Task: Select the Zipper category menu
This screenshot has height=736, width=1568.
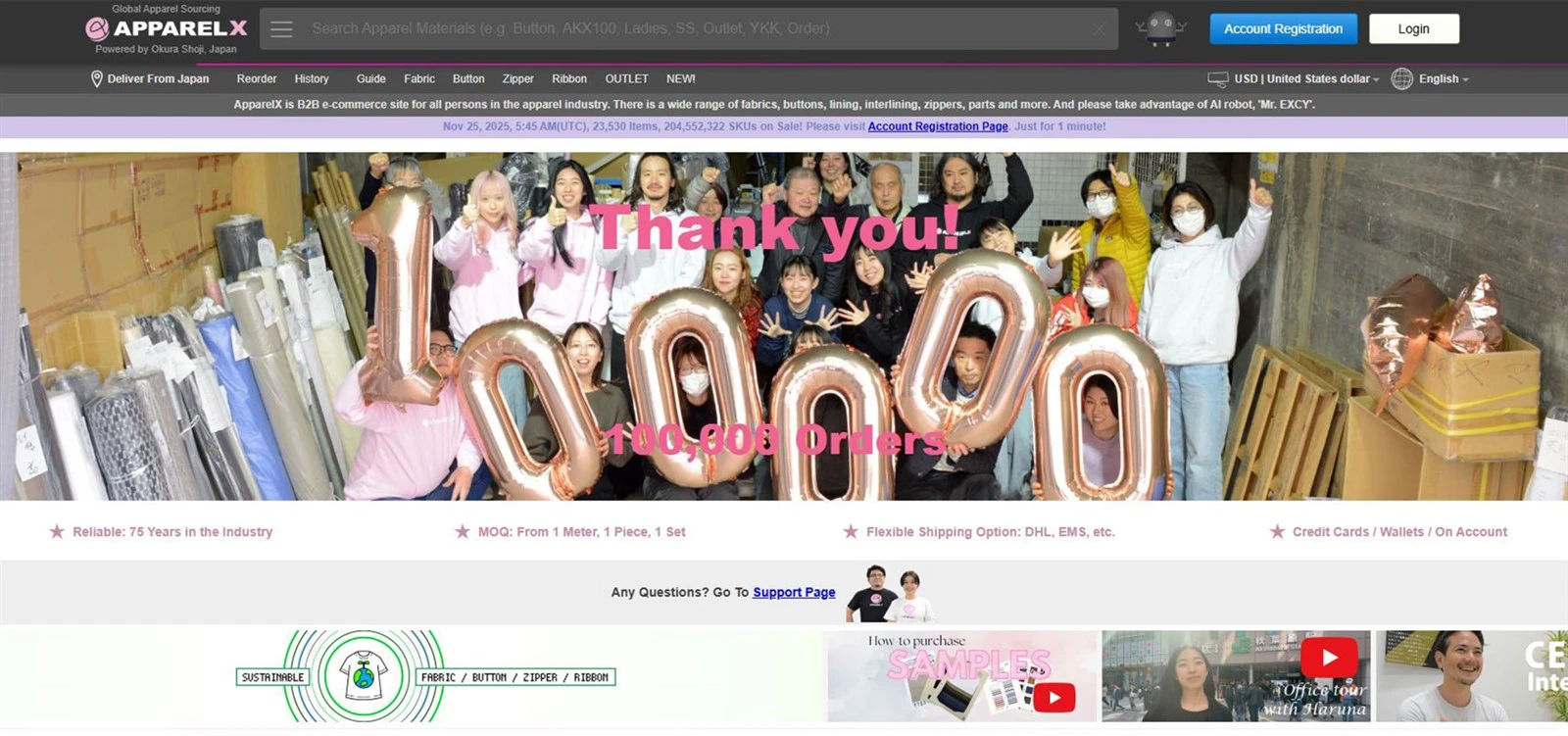Action: [x=517, y=79]
